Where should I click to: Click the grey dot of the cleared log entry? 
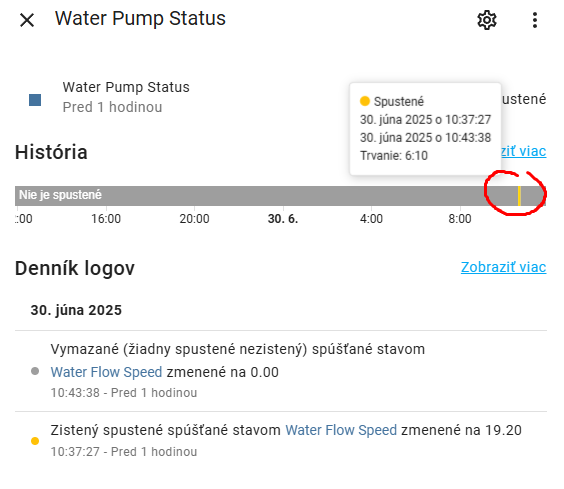click(35, 371)
